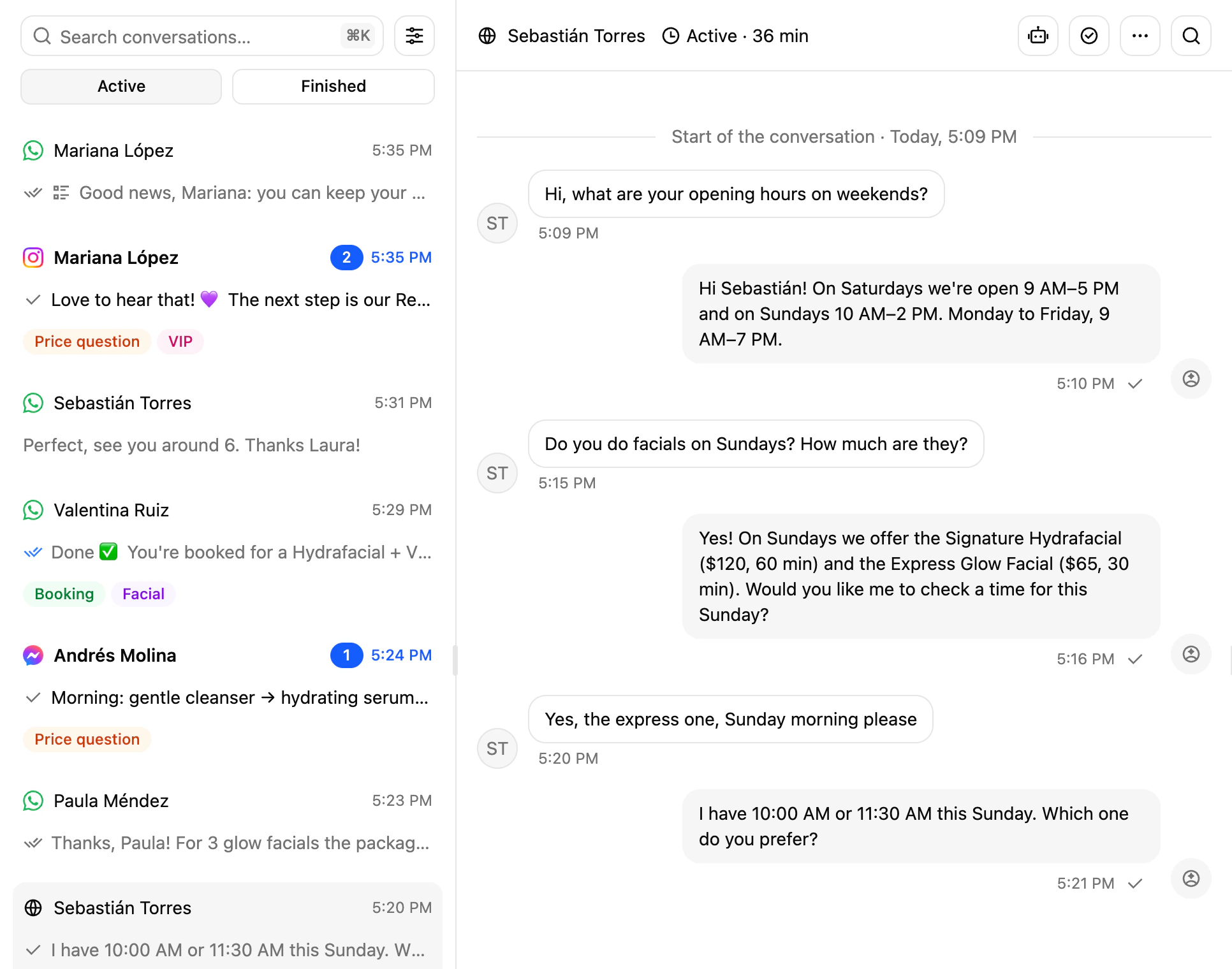1232x969 pixels.
Task: Switch to the Active tab
Action: point(121,87)
